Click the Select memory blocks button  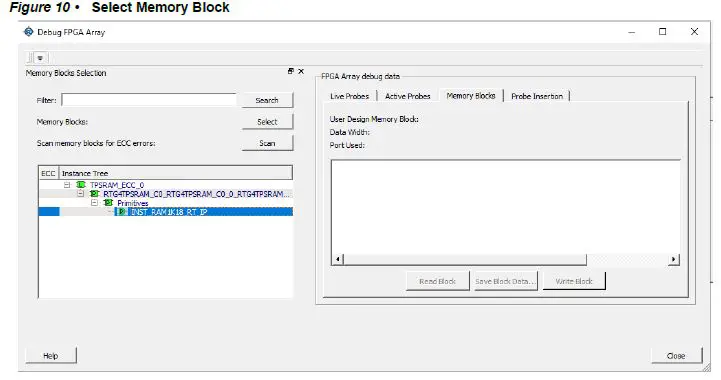(267, 121)
